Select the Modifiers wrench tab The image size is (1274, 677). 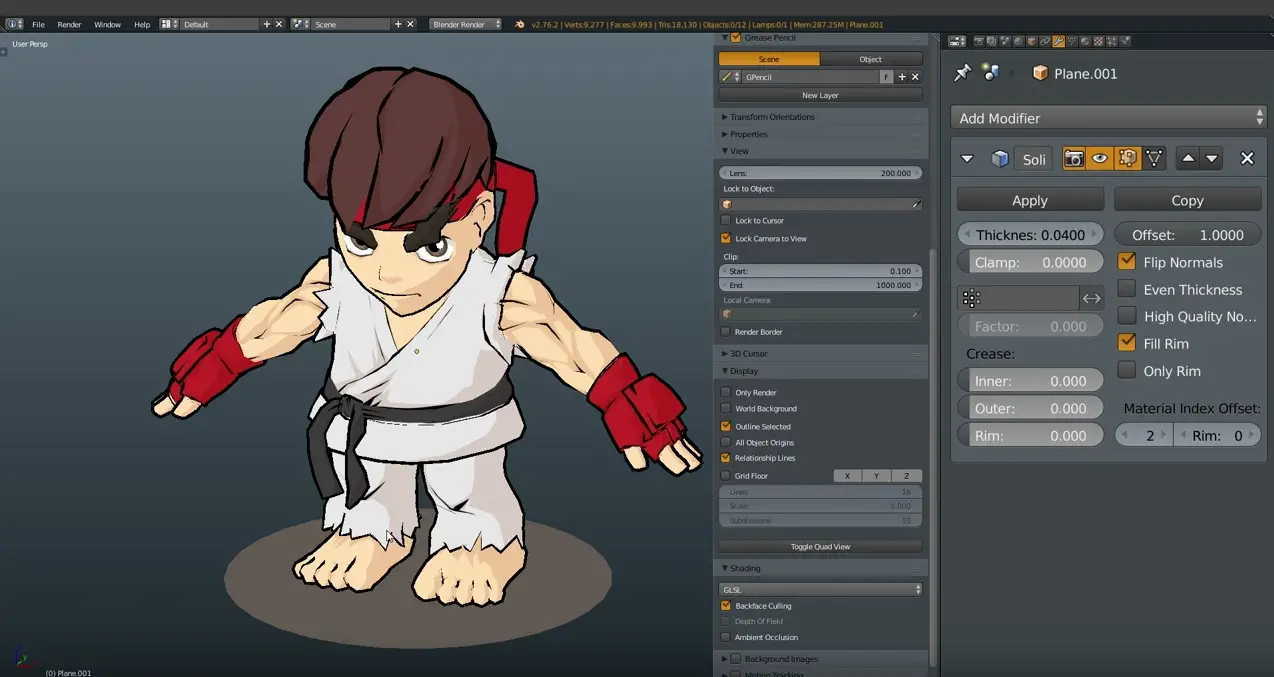click(x=1058, y=41)
